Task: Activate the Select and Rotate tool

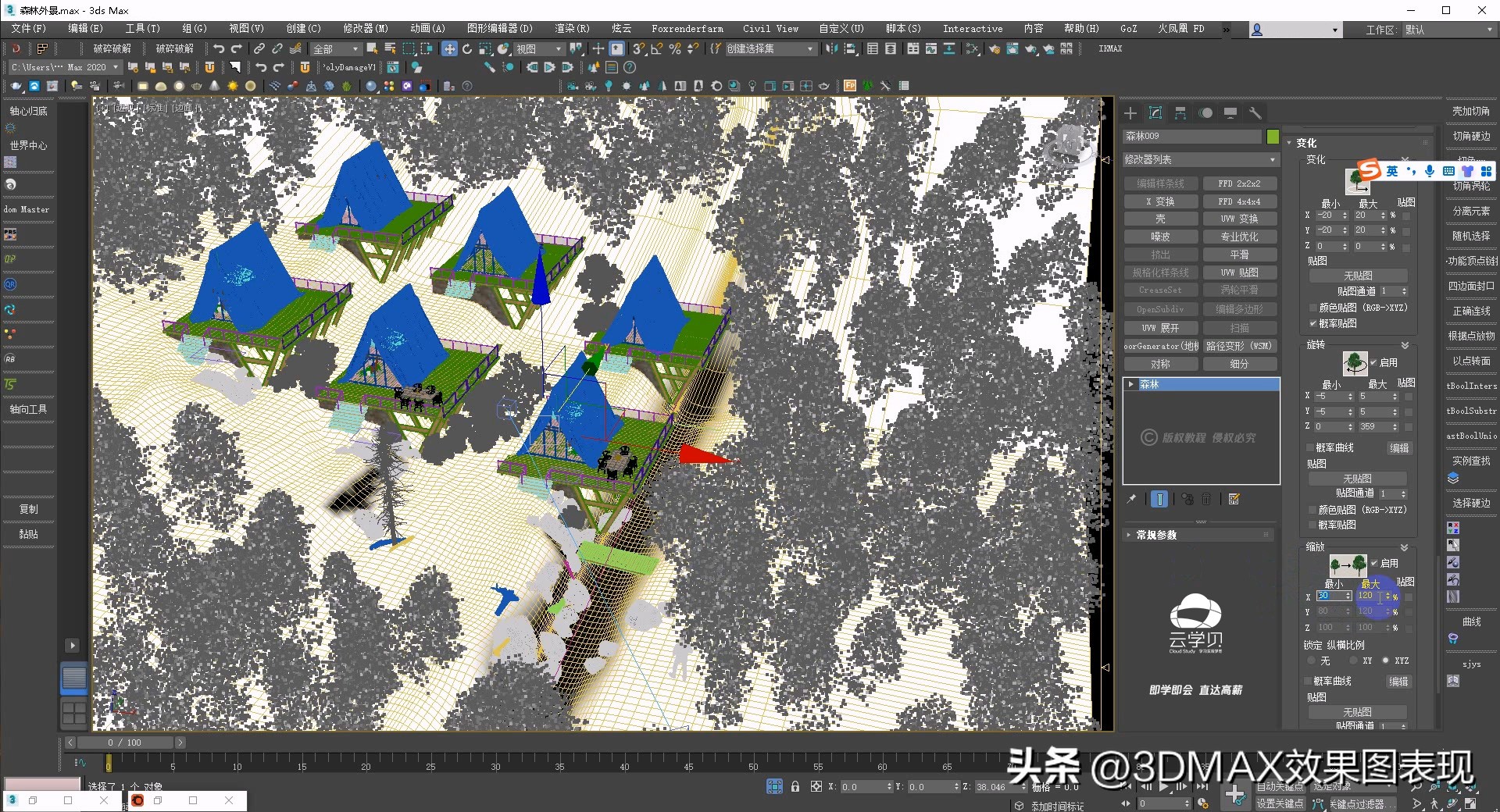Action: pos(467,49)
